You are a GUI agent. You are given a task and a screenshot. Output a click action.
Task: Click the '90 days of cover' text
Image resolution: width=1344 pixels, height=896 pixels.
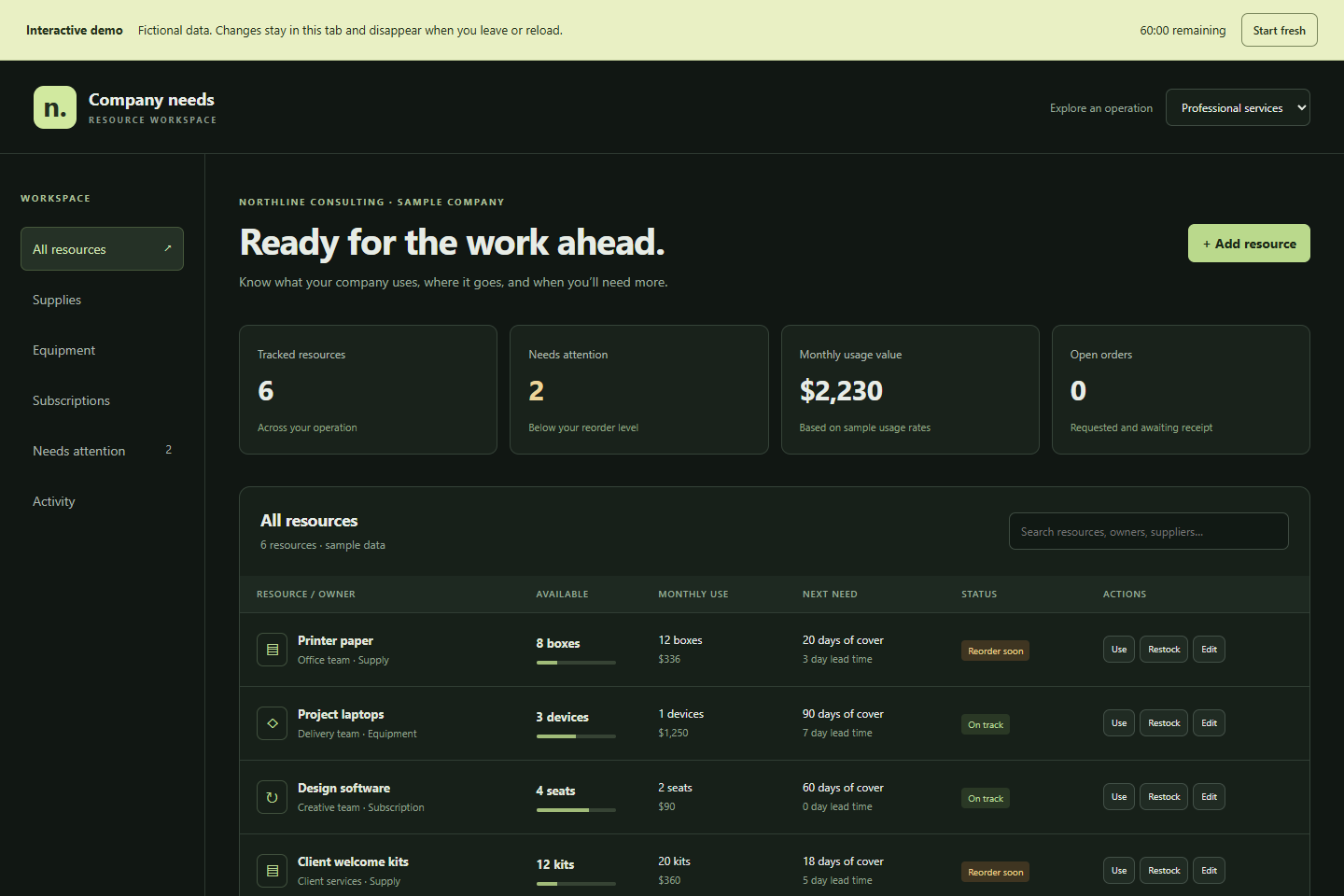click(x=843, y=714)
